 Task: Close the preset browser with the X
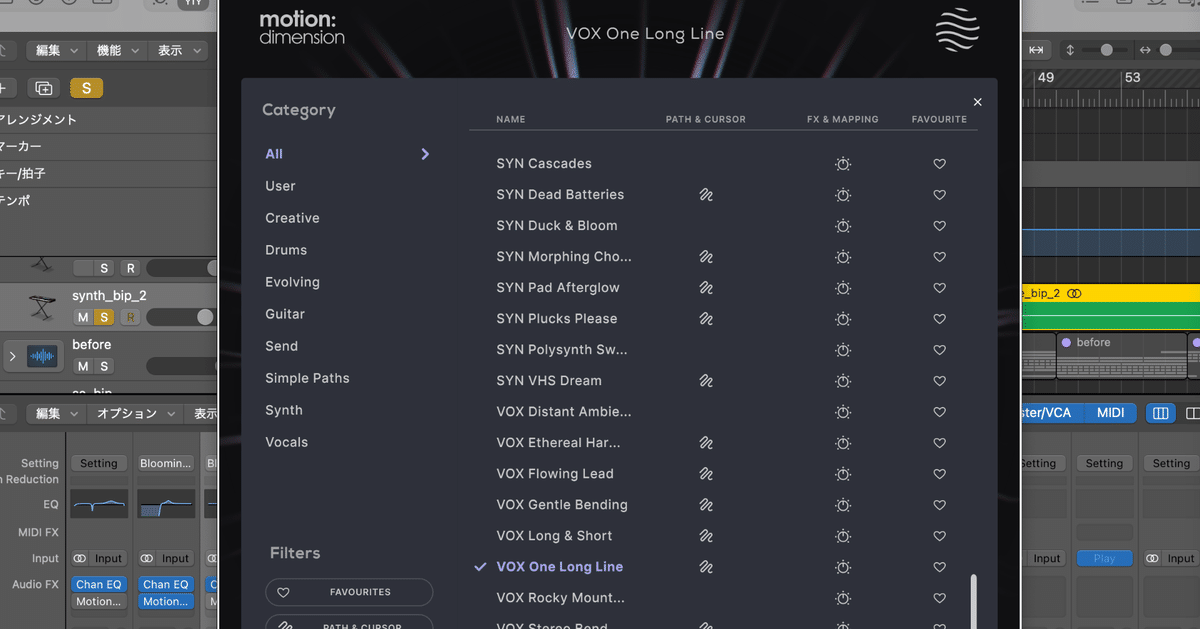tap(977, 102)
